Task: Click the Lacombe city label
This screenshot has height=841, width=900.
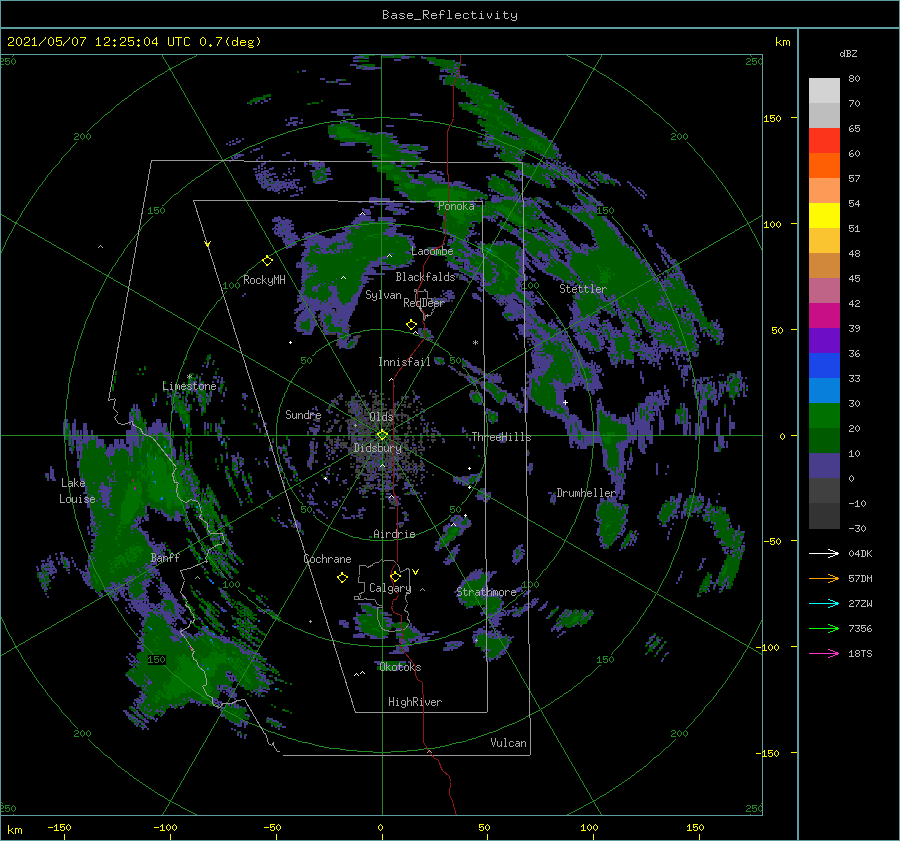Action: pyautogui.click(x=432, y=251)
